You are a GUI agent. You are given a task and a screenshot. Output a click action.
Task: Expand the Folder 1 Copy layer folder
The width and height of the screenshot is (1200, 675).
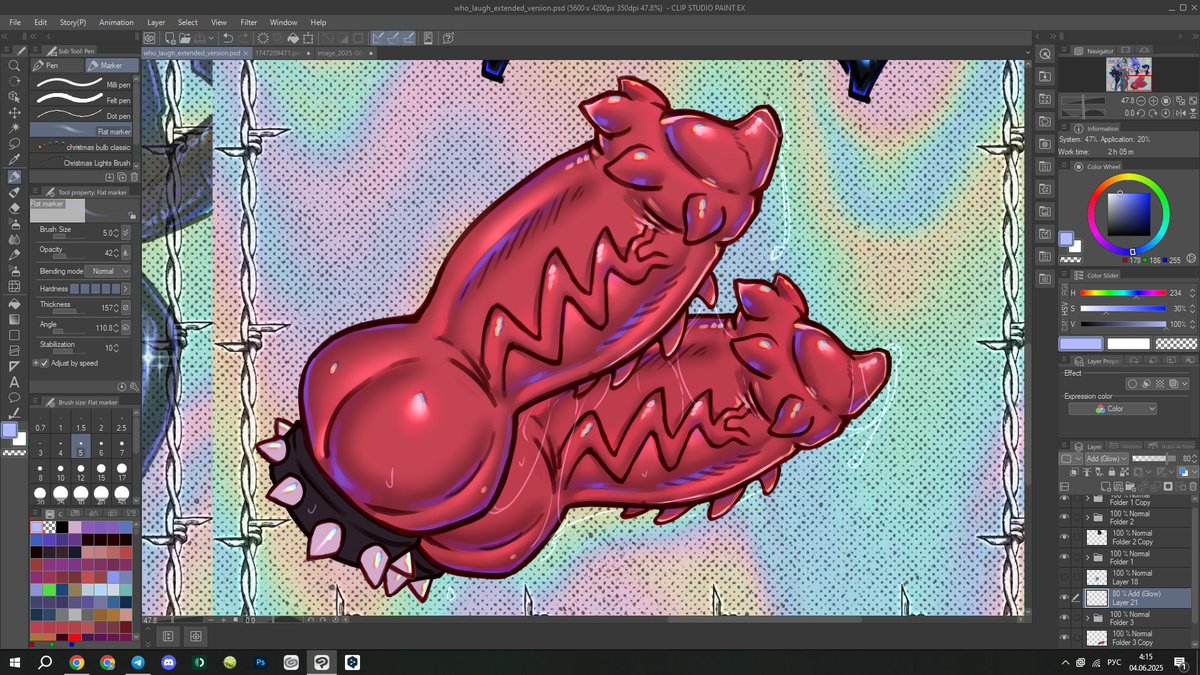(x=1087, y=498)
